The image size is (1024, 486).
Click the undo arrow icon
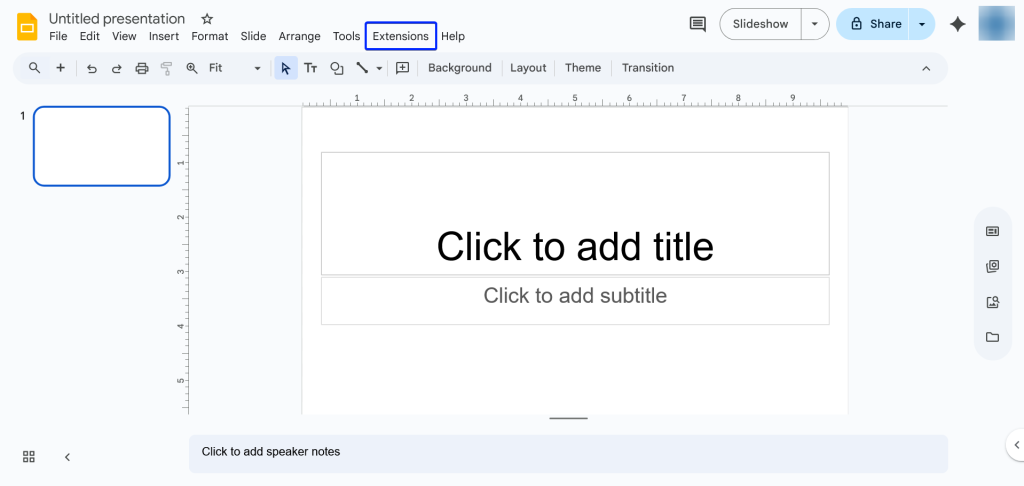[92, 68]
